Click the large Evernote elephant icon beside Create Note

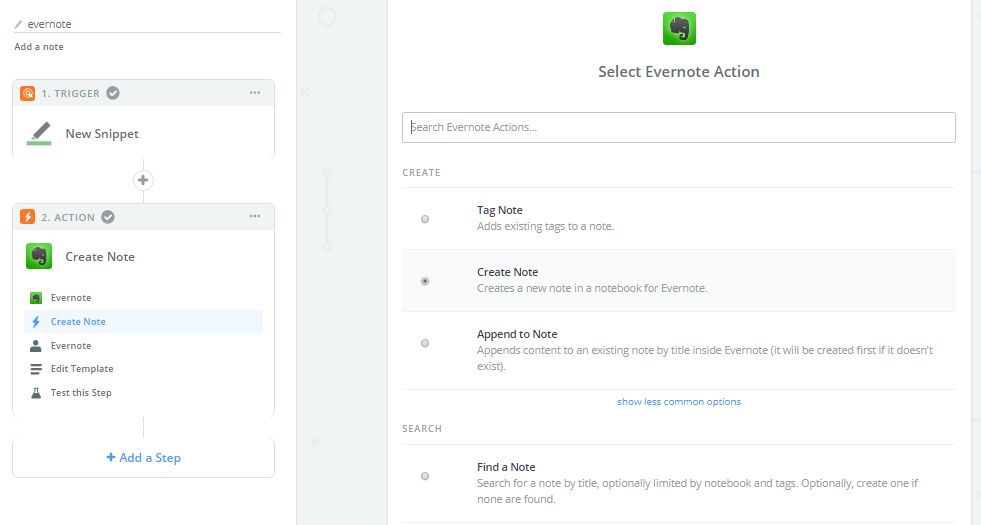[x=39, y=257]
